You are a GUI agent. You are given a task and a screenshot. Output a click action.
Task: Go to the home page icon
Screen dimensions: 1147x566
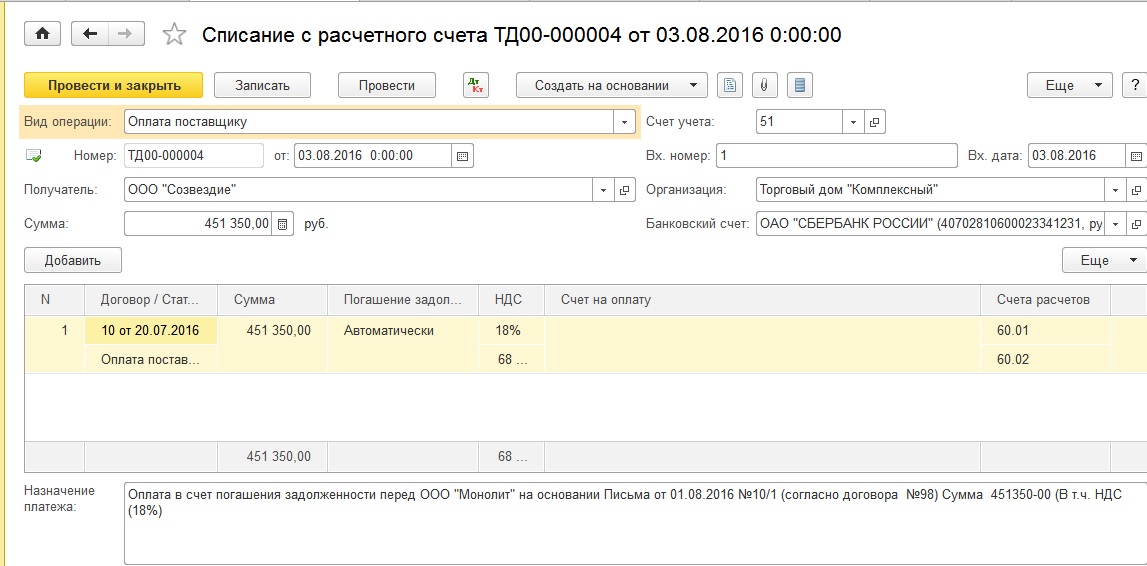(43, 34)
